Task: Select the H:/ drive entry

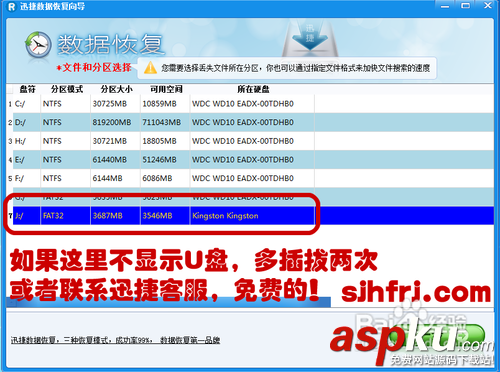Action: point(27,141)
